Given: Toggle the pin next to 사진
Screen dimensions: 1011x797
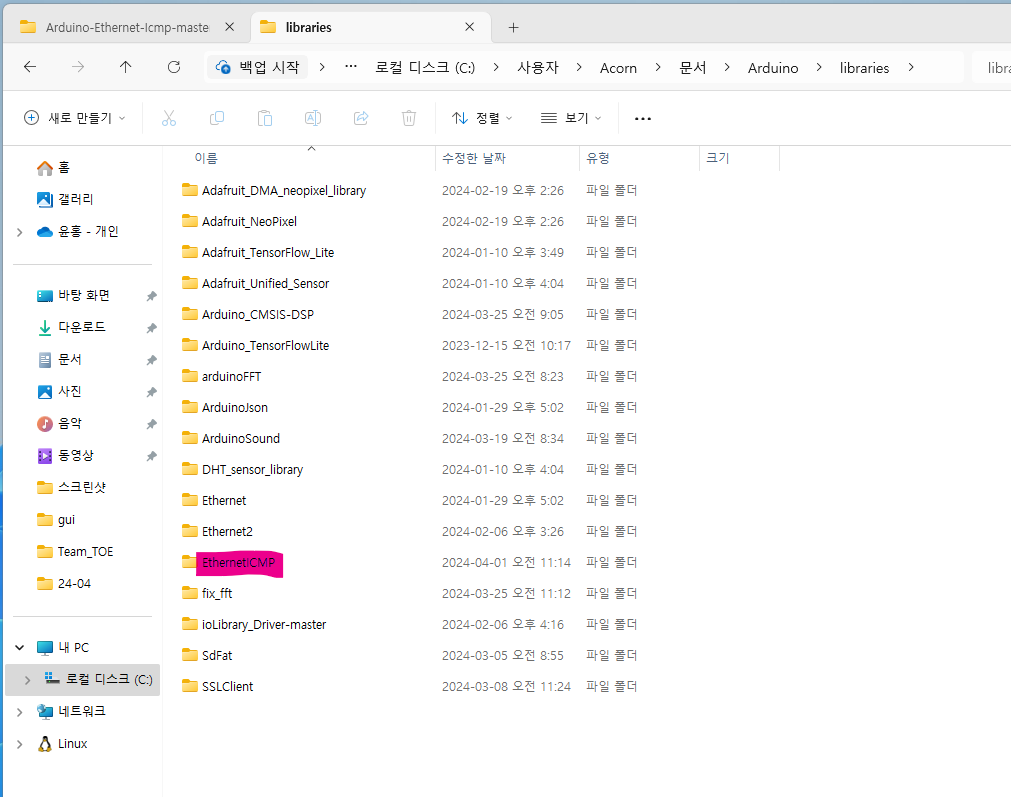Looking at the screenshot, I should click(152, 392).
